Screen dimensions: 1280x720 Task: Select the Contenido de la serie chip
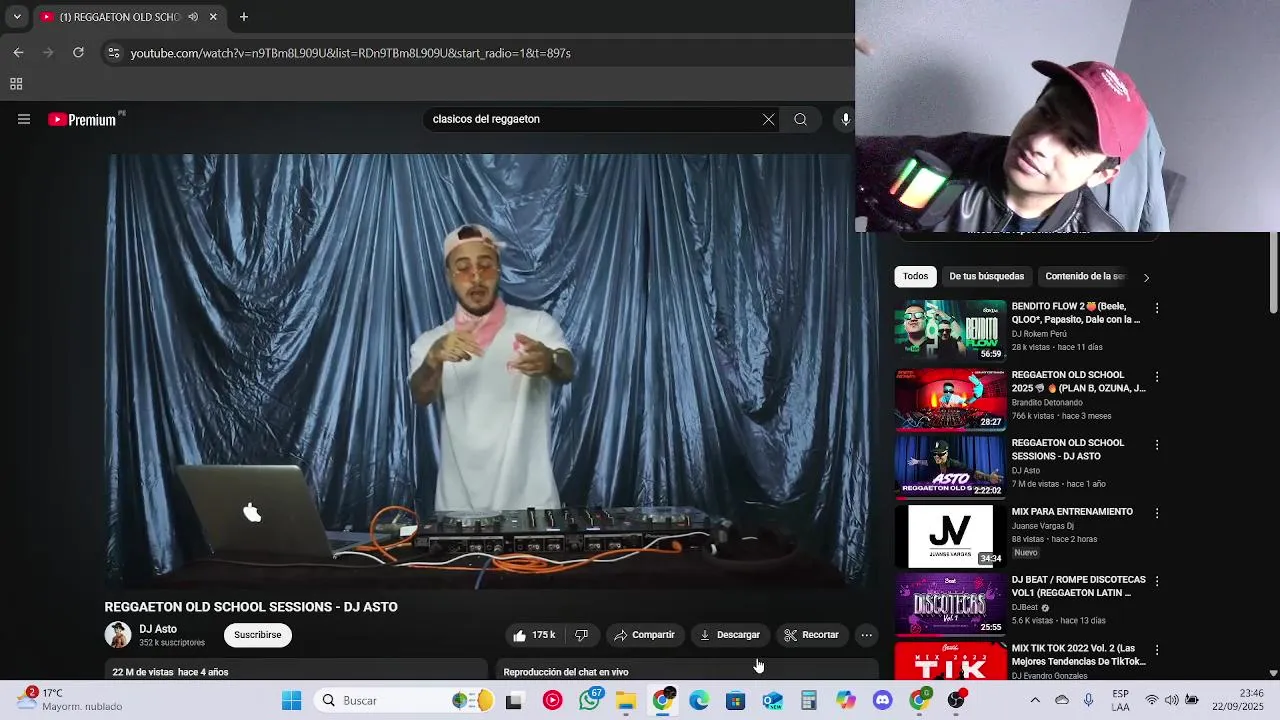click(1084, 276)
